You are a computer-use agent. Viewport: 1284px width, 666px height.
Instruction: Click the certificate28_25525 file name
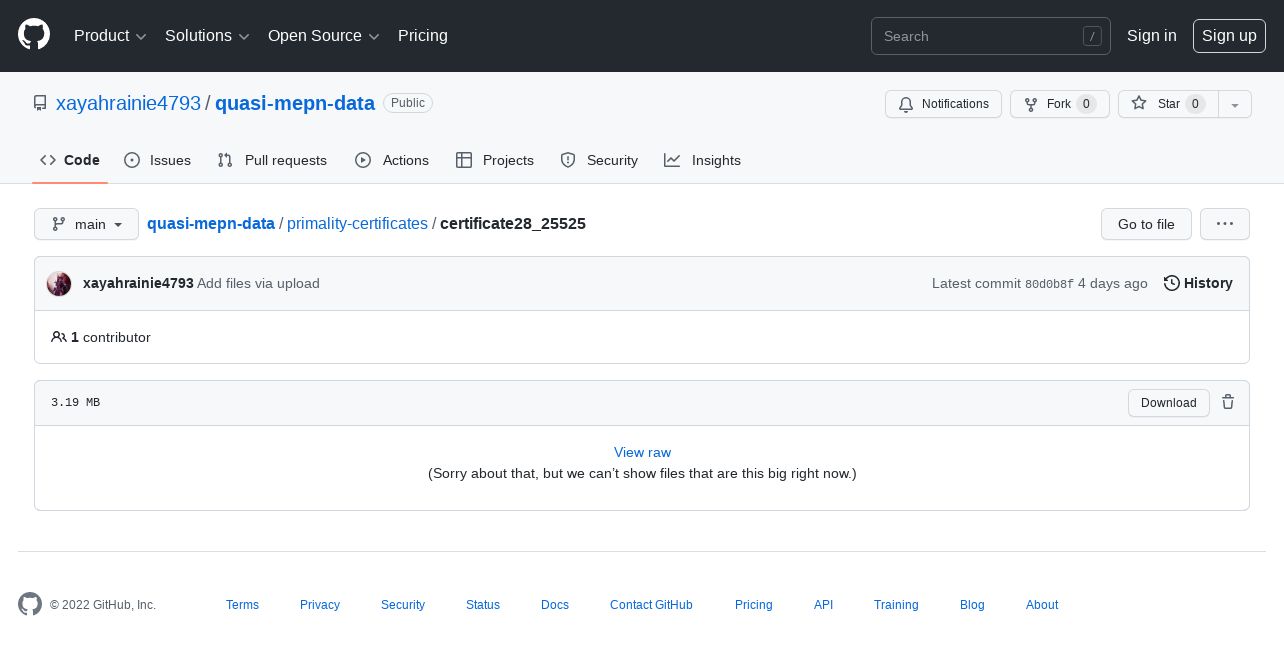coord(513,223)
